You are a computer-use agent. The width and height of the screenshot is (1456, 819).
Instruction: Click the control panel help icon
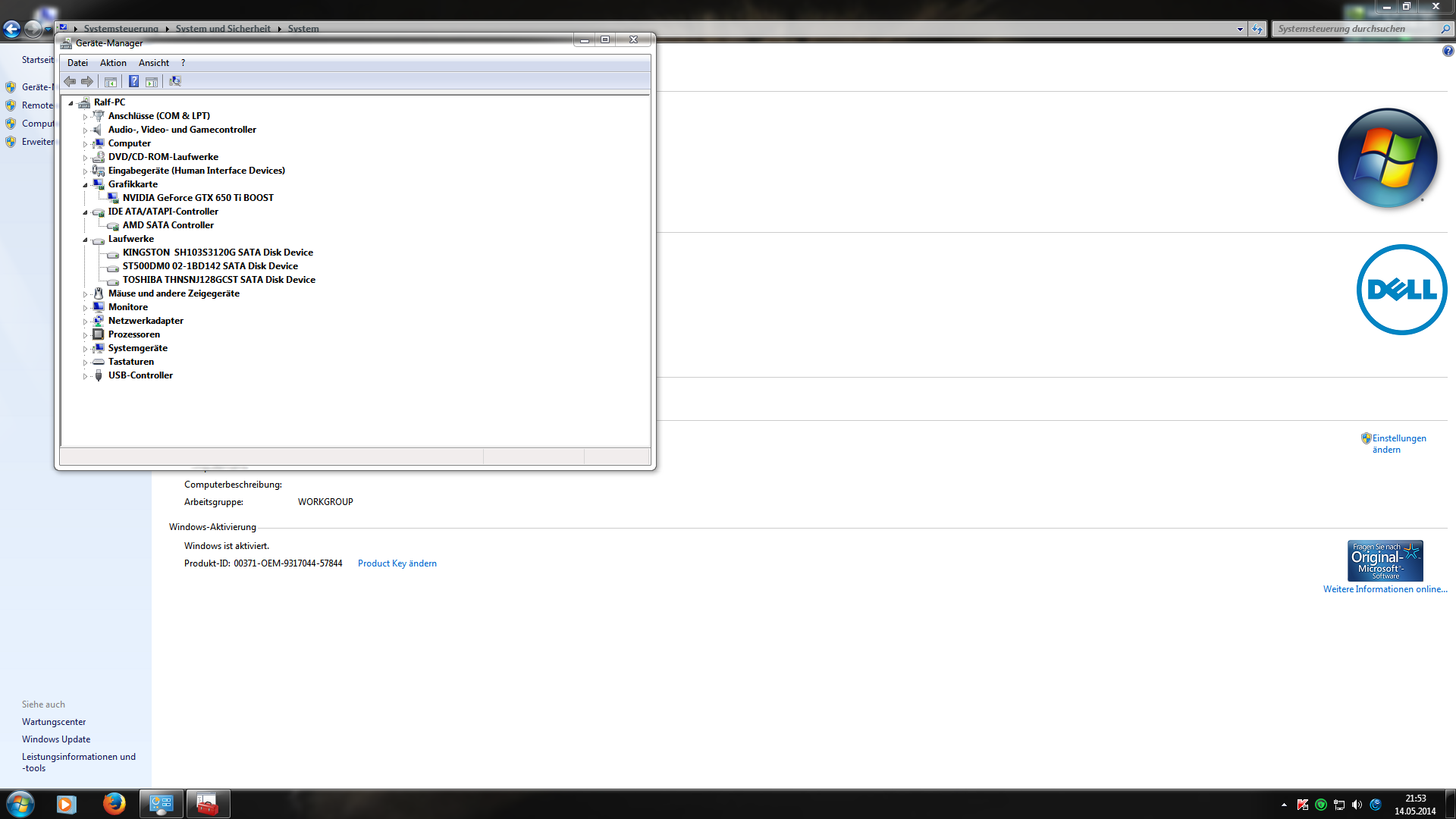coord(1448,52)
